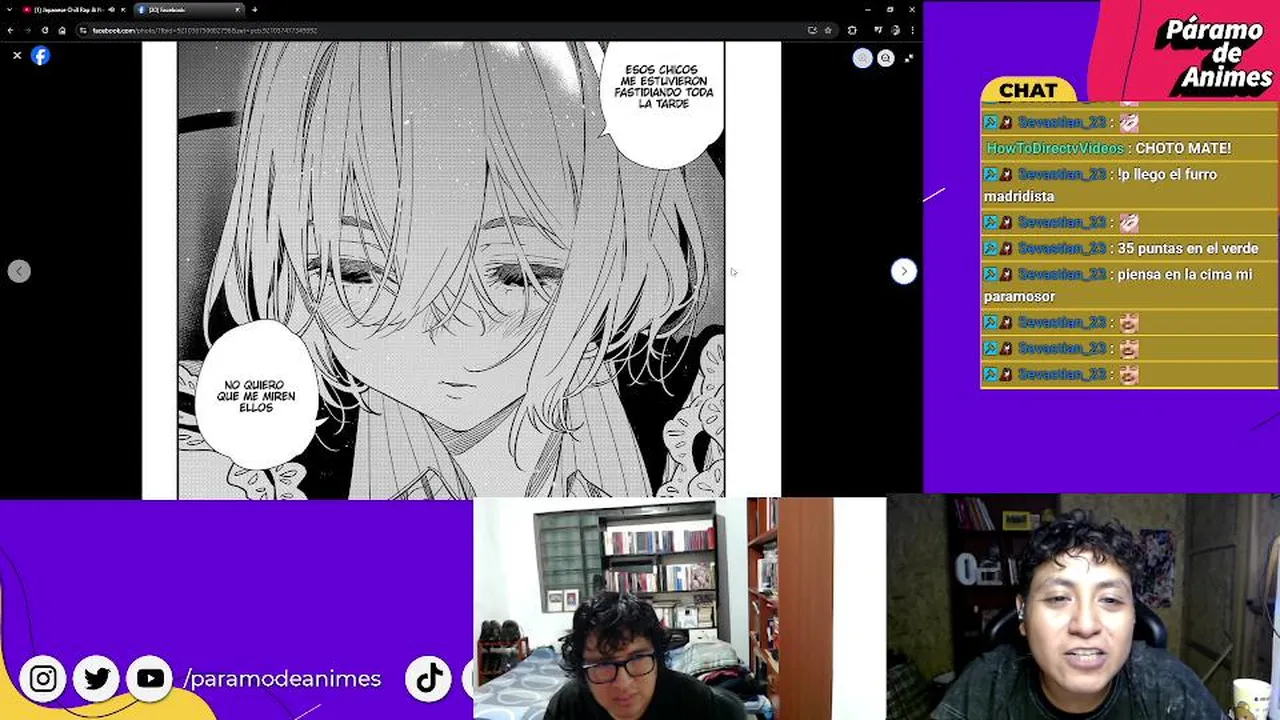The image size is (1280, 720).
Task: Click the 'ESOS CHICOS ME ESTUVIERON' speech bubble
Action: pyautogui.click(x=664, y=87)
